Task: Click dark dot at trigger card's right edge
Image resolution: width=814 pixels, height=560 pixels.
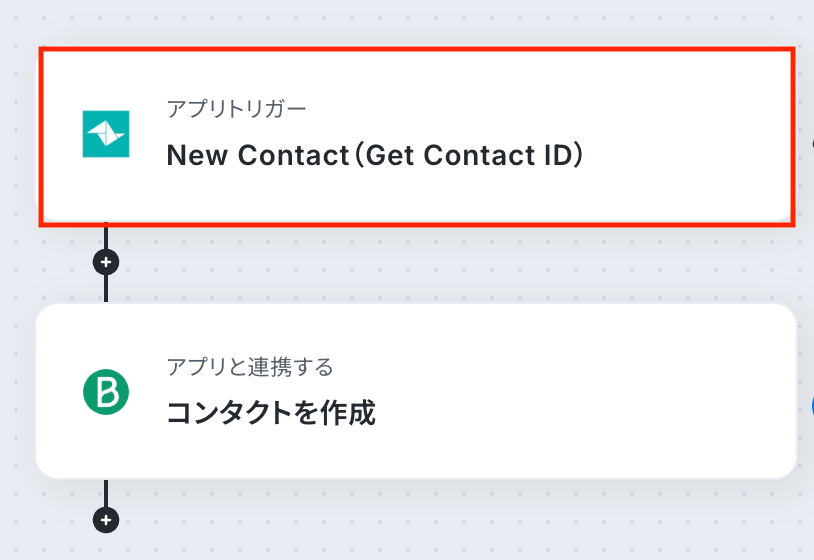Action: 812,143
